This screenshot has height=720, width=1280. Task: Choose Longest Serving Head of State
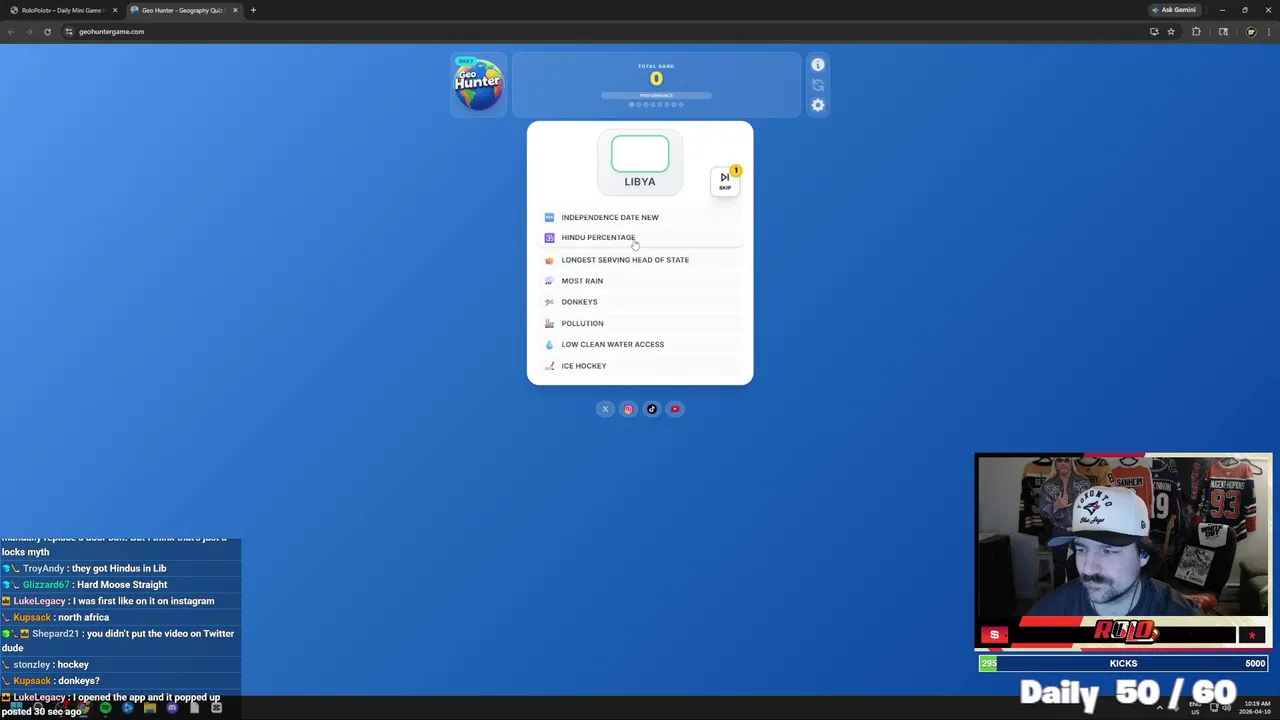[640, 260]
